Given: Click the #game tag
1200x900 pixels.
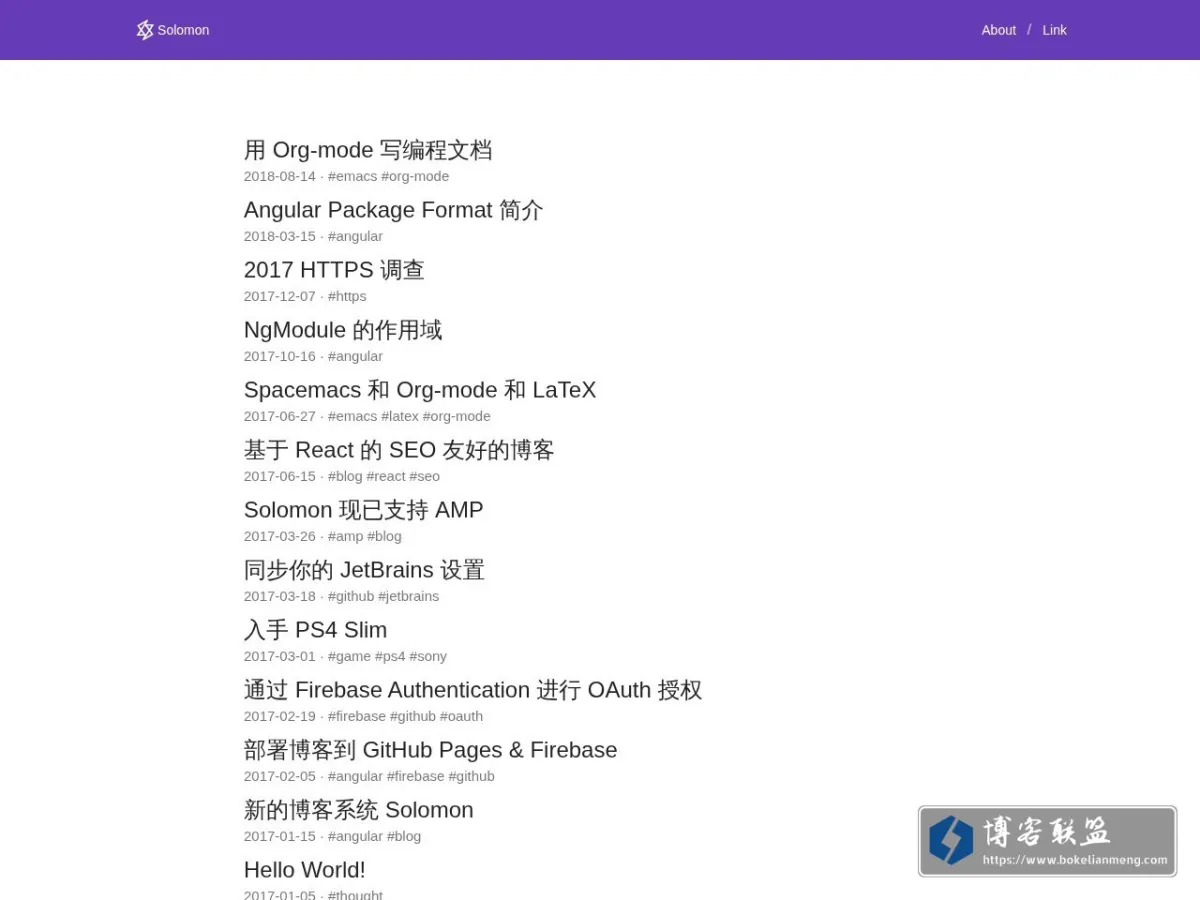Looking at the screenshot, I should [x=349, y=656].
